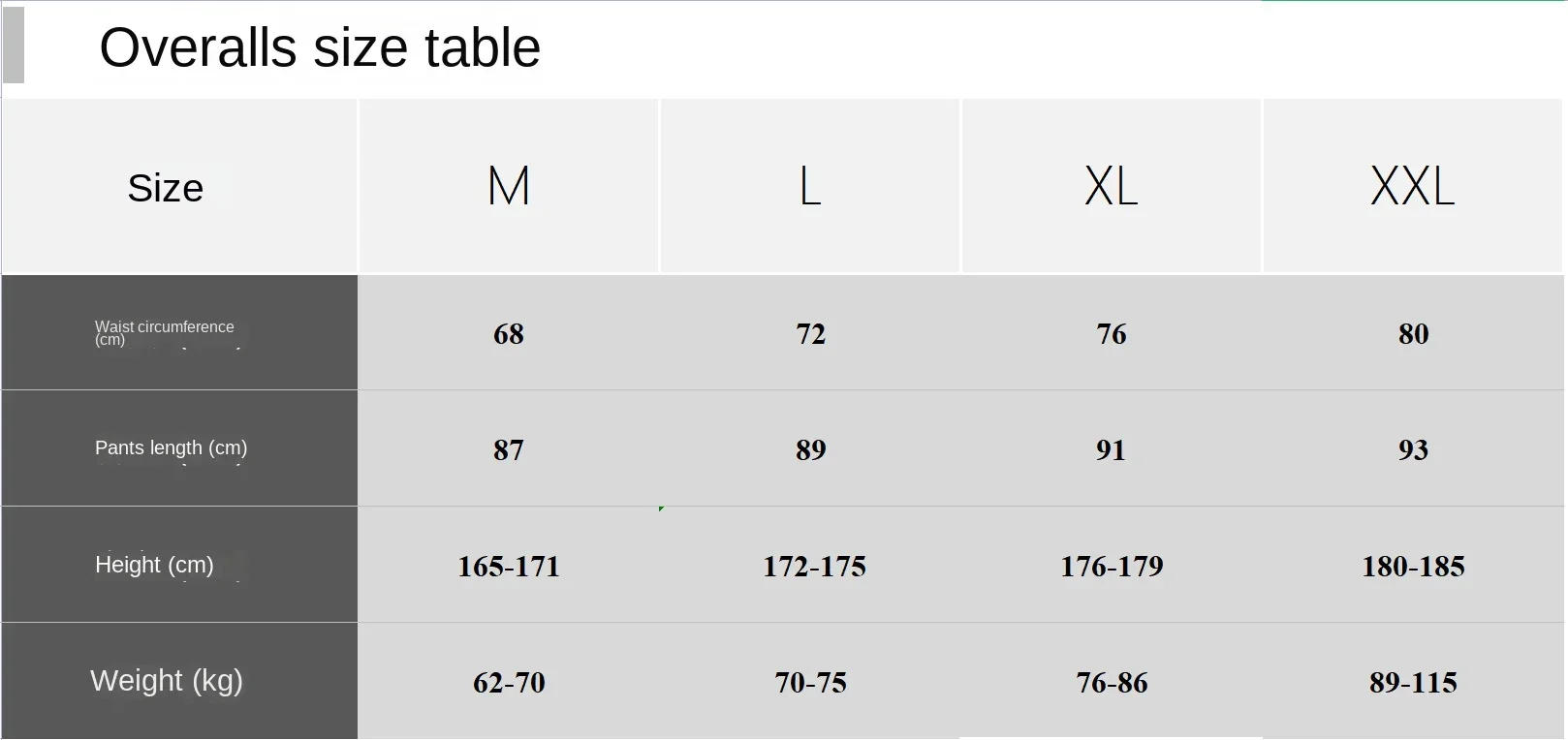The height and width of the screenshot is (740, 1568).
Task: Click pants length value 89
Action: (x=811, y=449)
